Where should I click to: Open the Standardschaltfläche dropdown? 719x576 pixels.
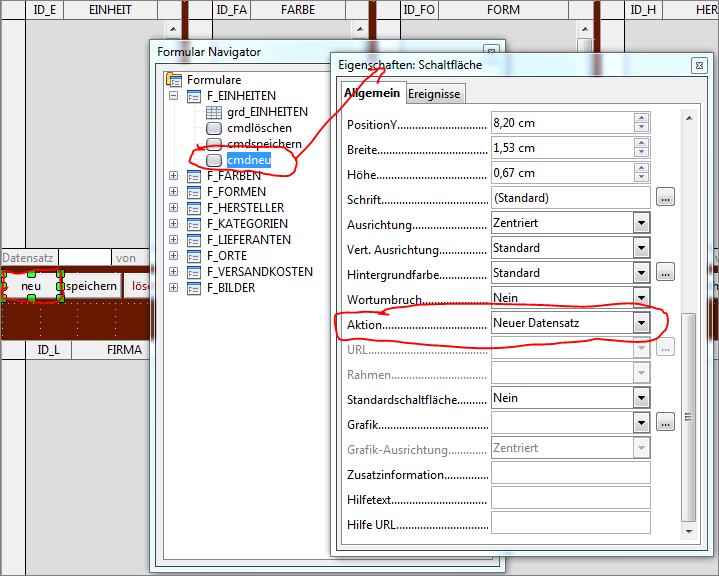[642, 398]
